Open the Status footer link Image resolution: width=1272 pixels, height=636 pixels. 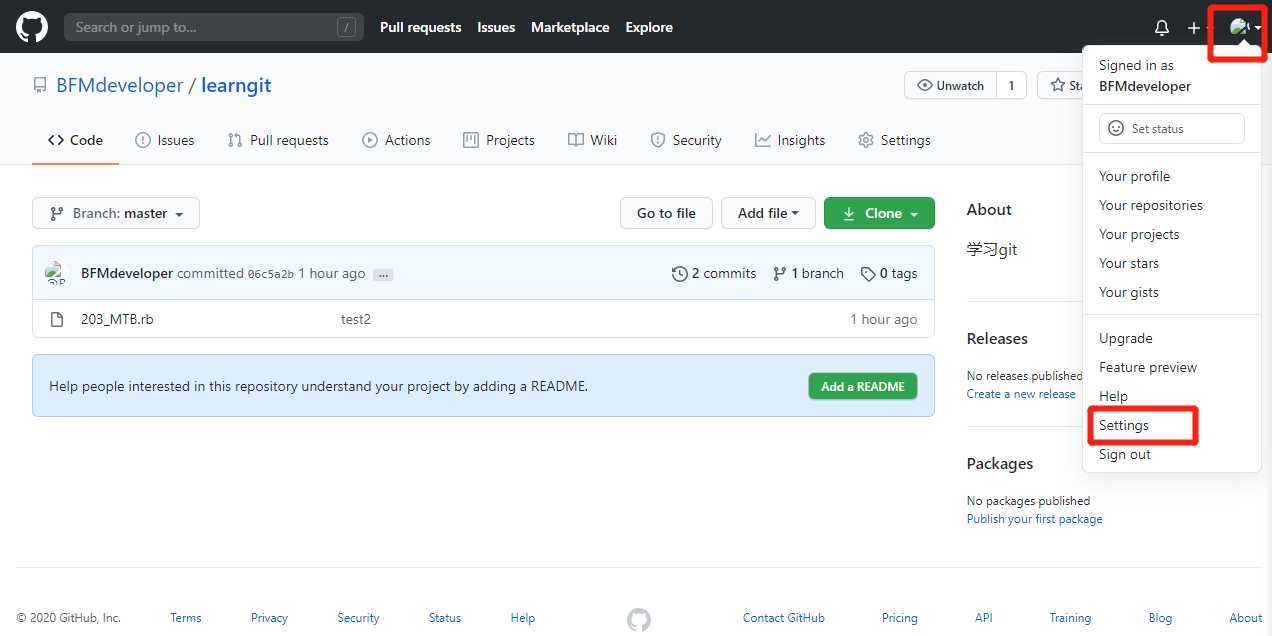[444, 618]
